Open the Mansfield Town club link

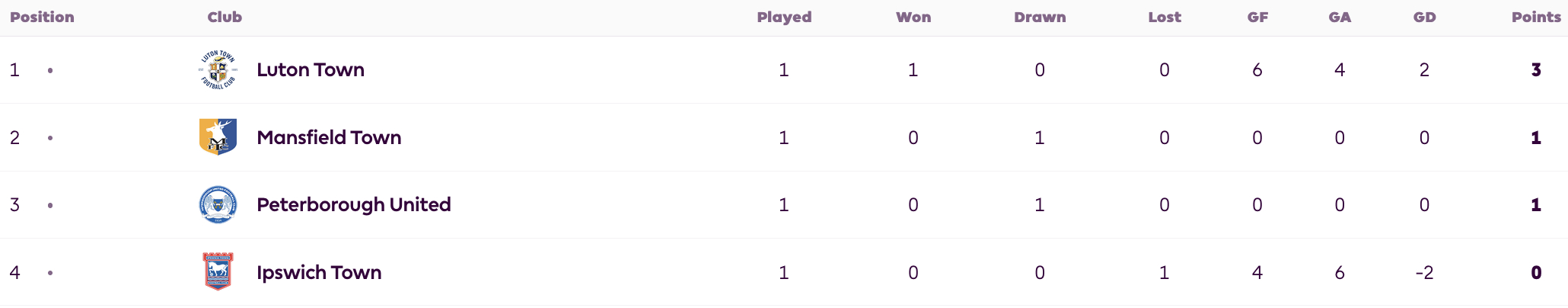[x=329, y=138]
